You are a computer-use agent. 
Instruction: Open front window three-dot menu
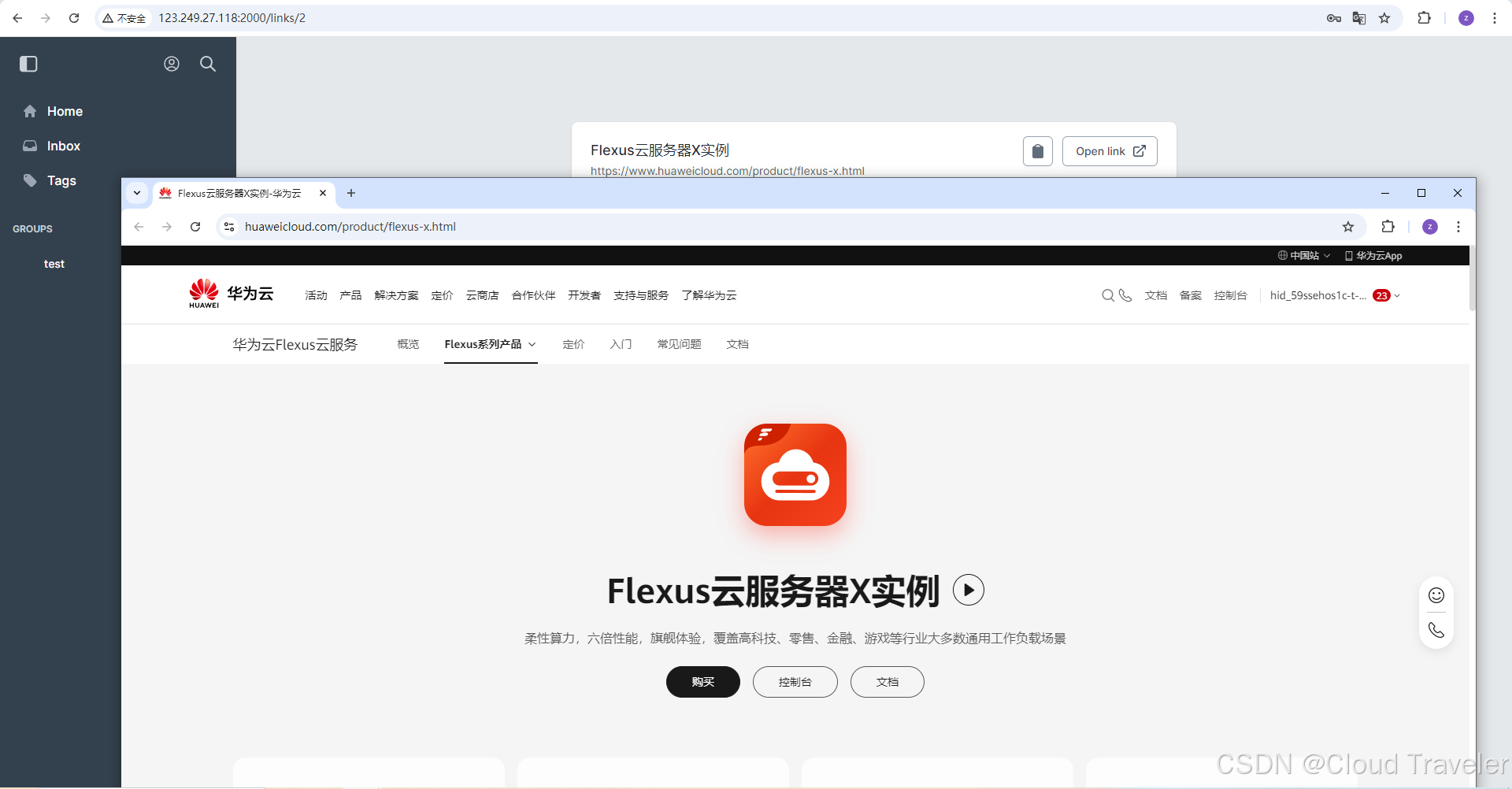pyautogui.click(x=1458, y=227)
